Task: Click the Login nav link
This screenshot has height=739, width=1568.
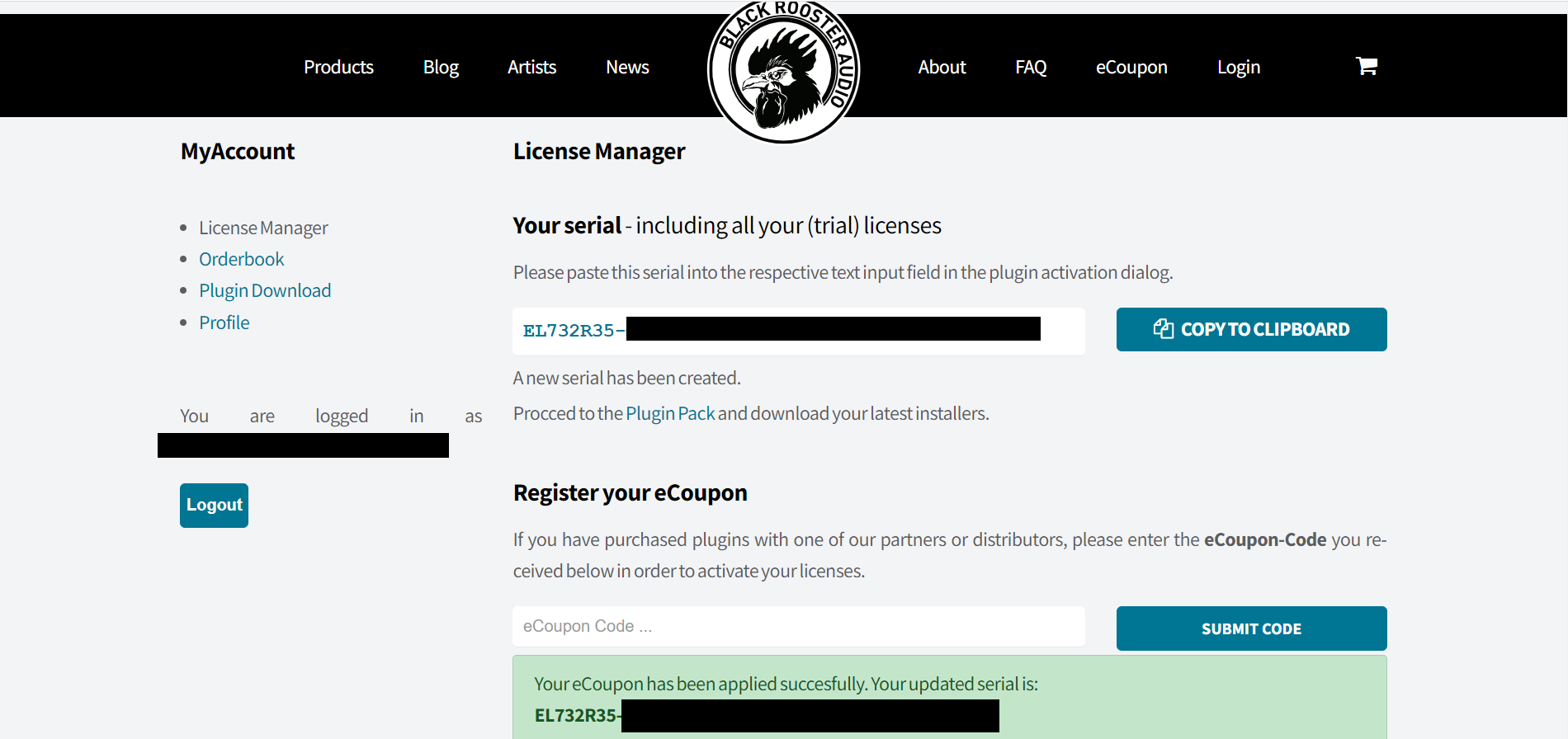Action: pyautogui.click(x=1239, y=68)
